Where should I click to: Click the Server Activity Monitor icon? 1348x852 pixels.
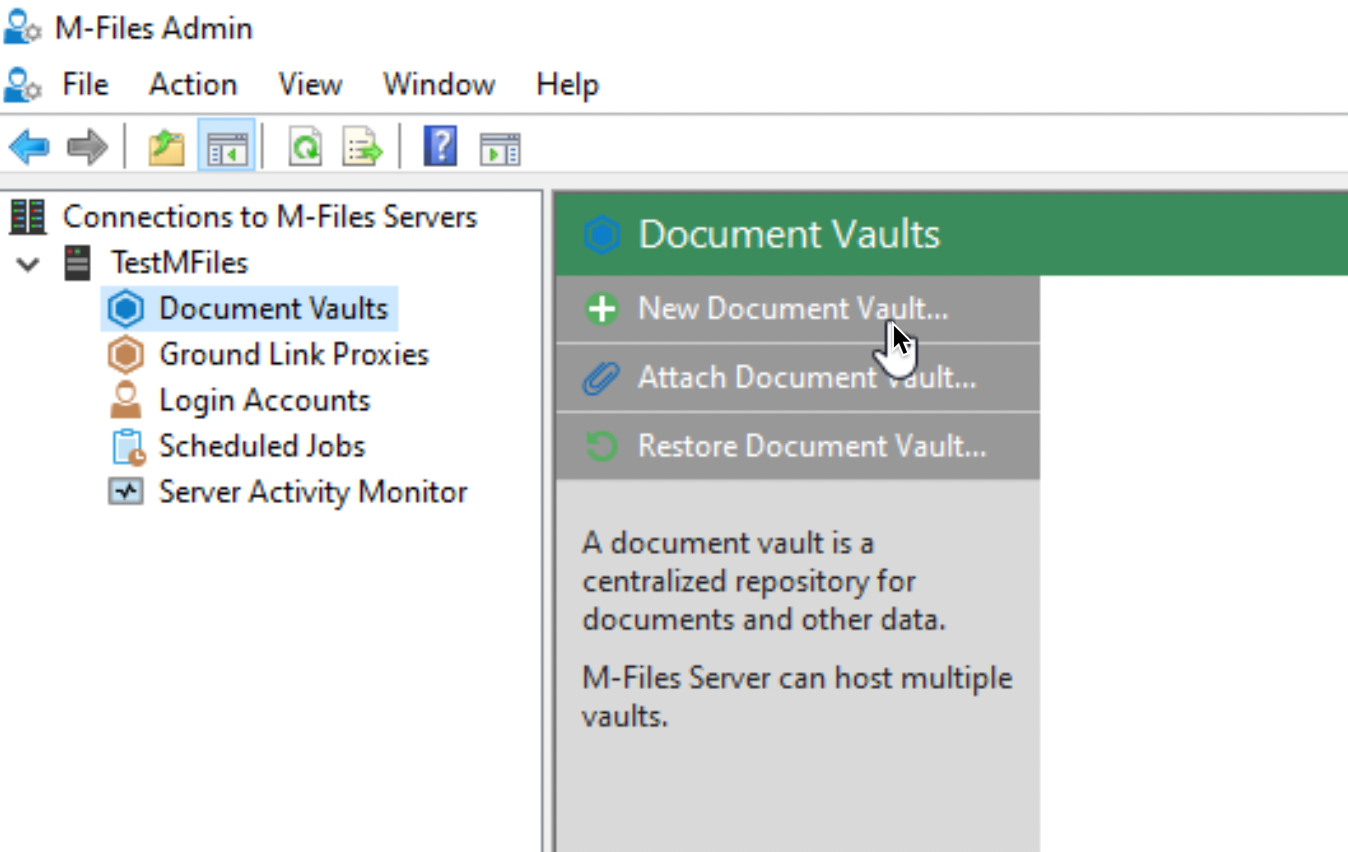point(126,492)
